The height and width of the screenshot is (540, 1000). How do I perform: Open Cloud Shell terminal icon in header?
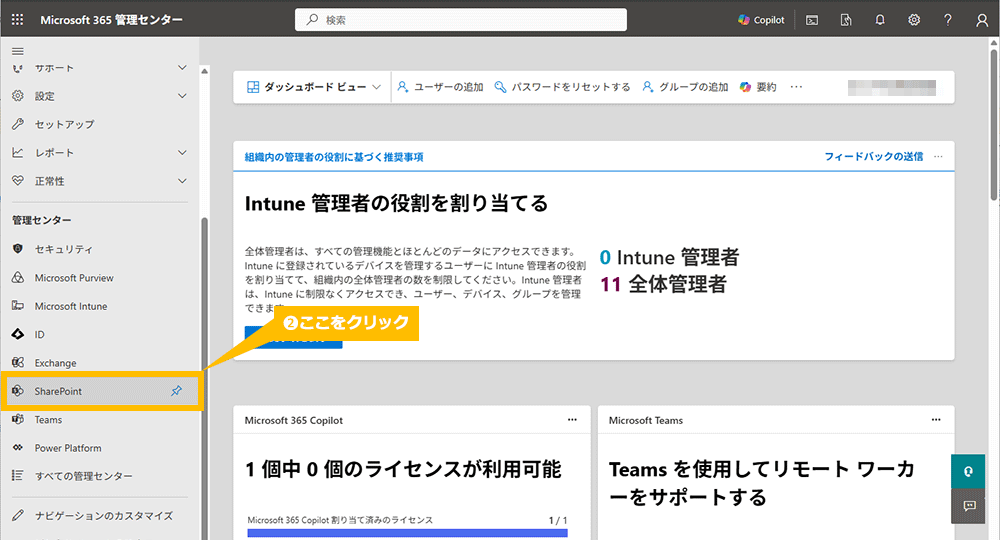(x=812, y=20)
